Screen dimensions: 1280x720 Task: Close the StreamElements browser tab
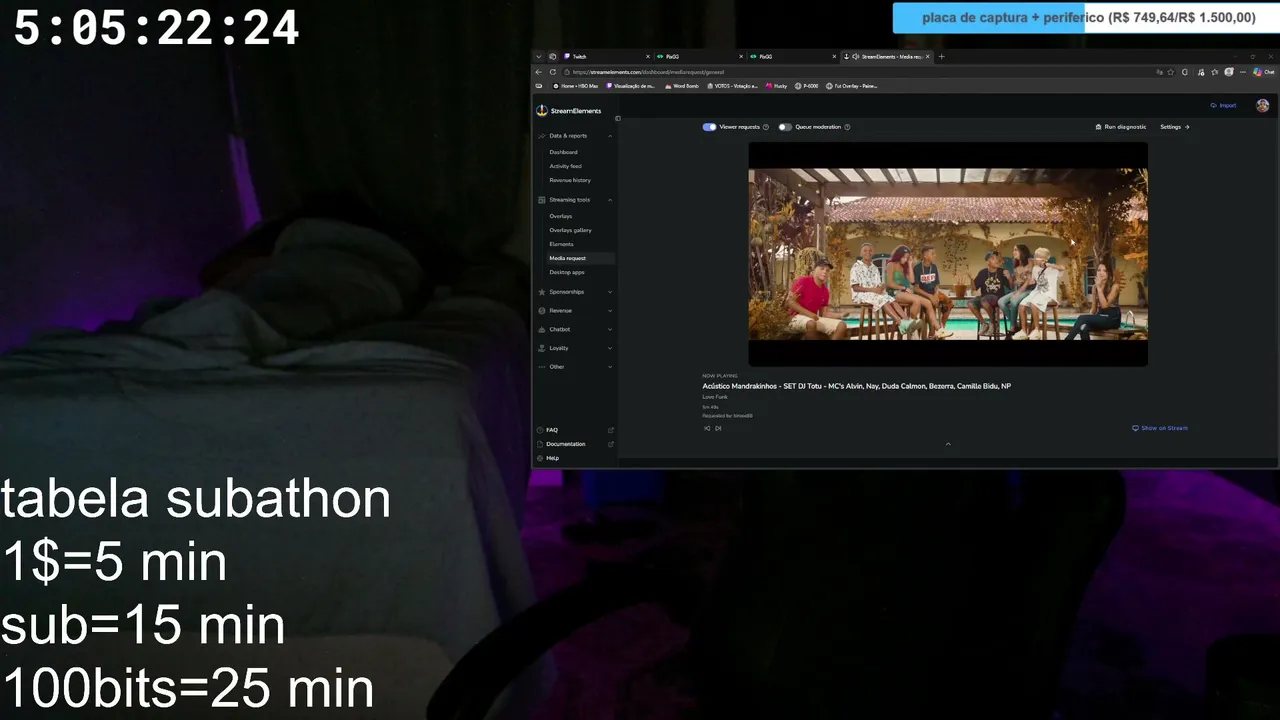pos(928,57)
